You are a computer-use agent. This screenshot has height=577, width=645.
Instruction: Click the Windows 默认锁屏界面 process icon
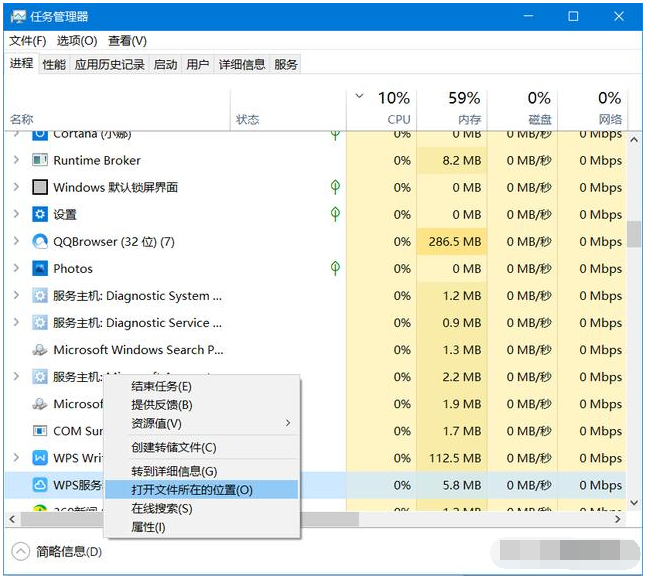[x=40, y=187]
